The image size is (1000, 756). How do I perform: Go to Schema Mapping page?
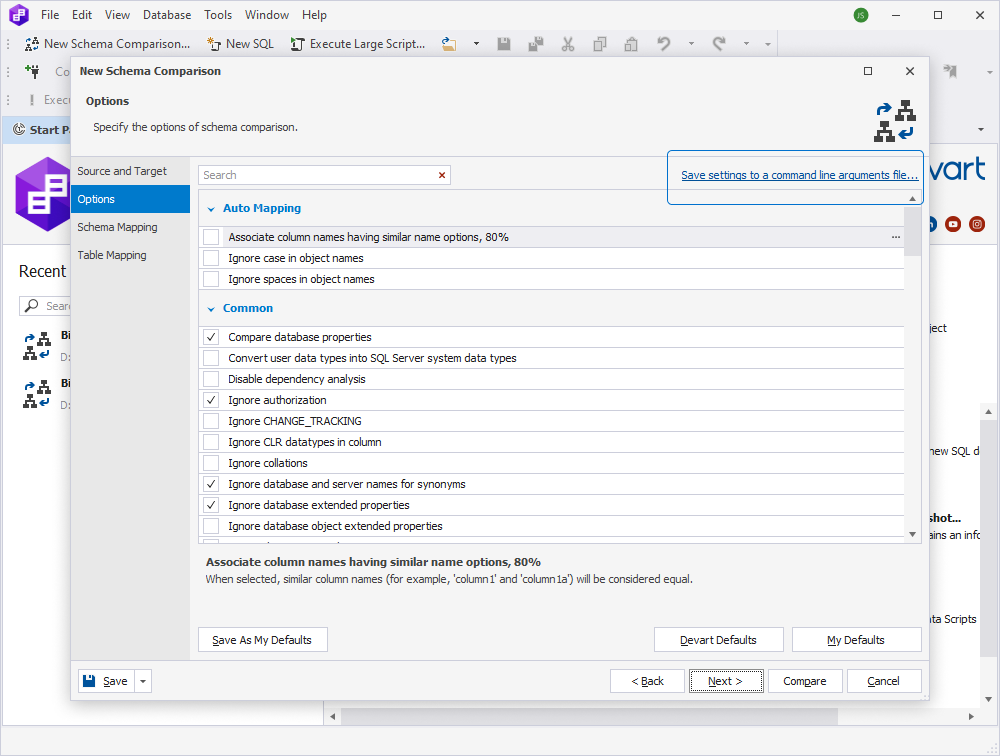(131, 227)
